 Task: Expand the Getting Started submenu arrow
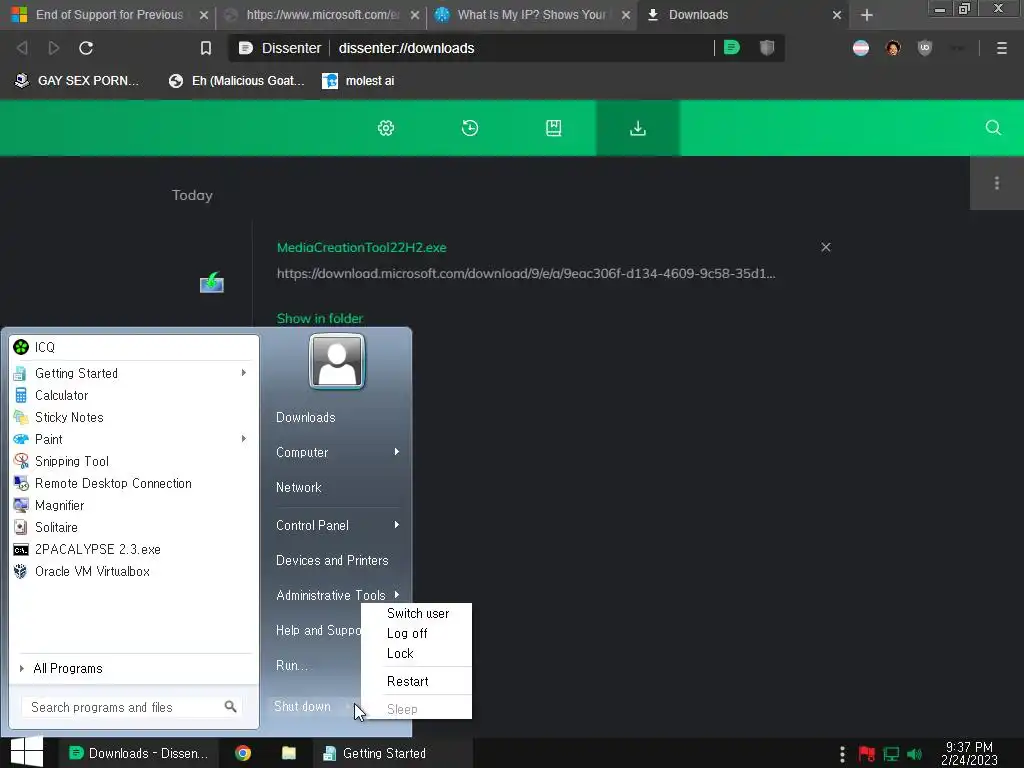pyautogui.click(x=244, y=373)
